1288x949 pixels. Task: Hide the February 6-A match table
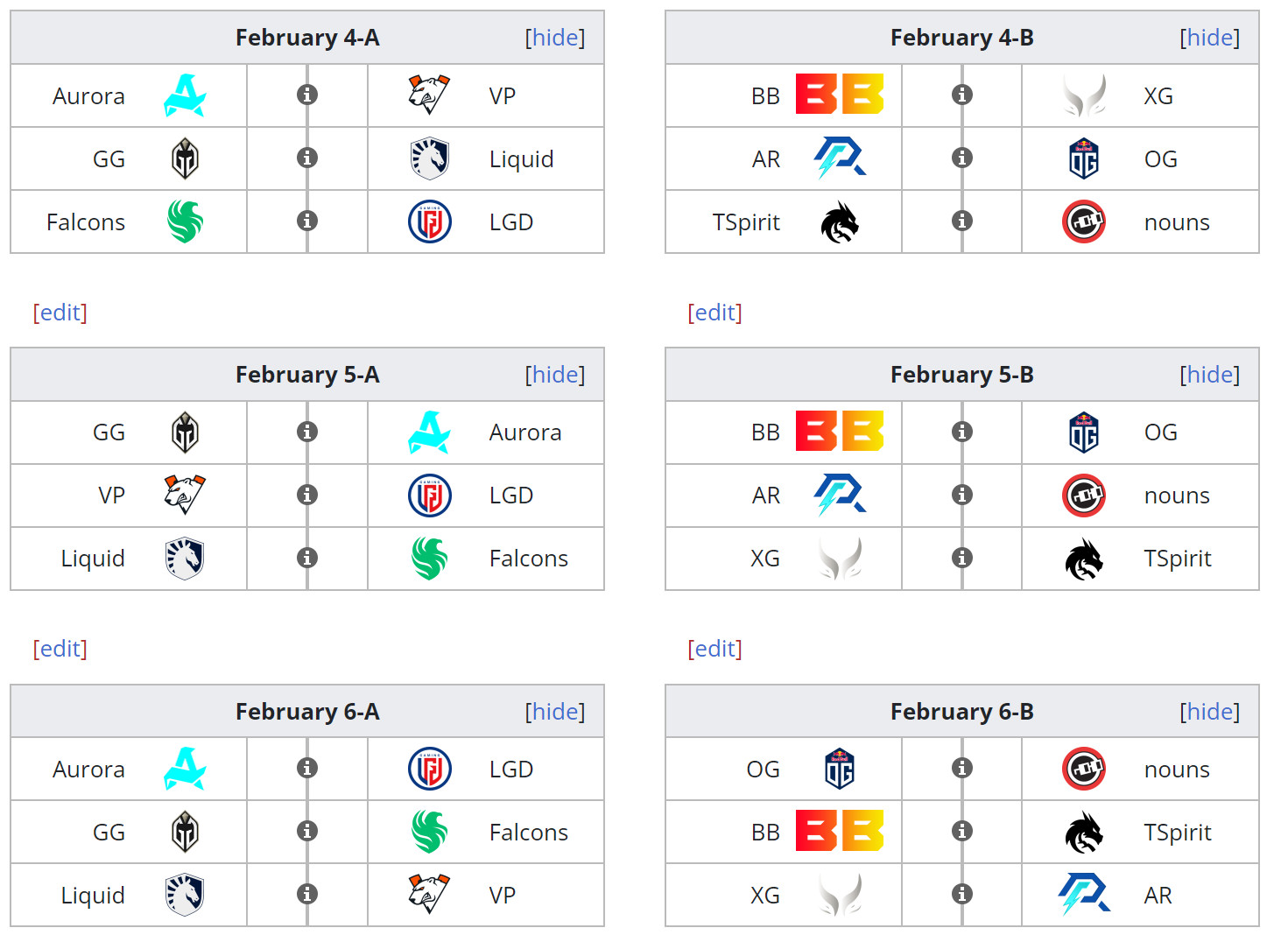555,712
